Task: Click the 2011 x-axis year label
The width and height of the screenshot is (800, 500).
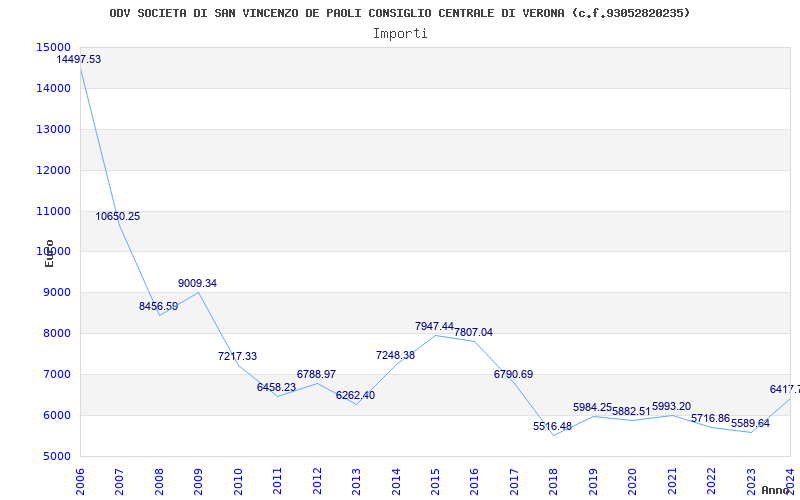Action: tap(277, 481)
